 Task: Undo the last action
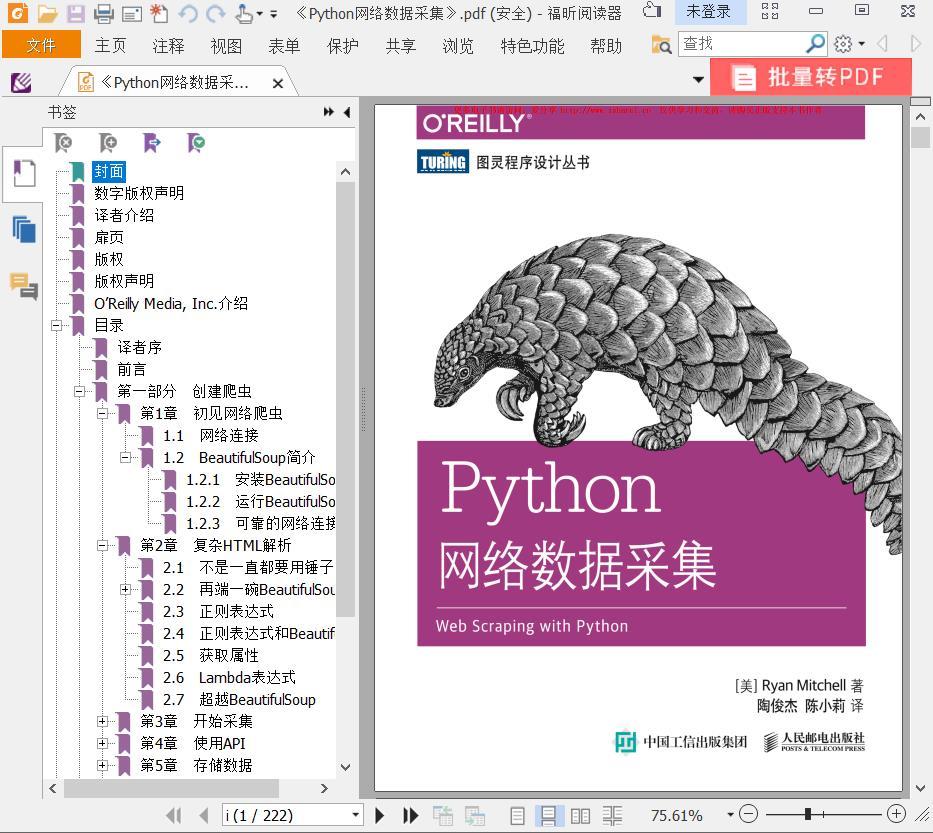coord(187,12)
